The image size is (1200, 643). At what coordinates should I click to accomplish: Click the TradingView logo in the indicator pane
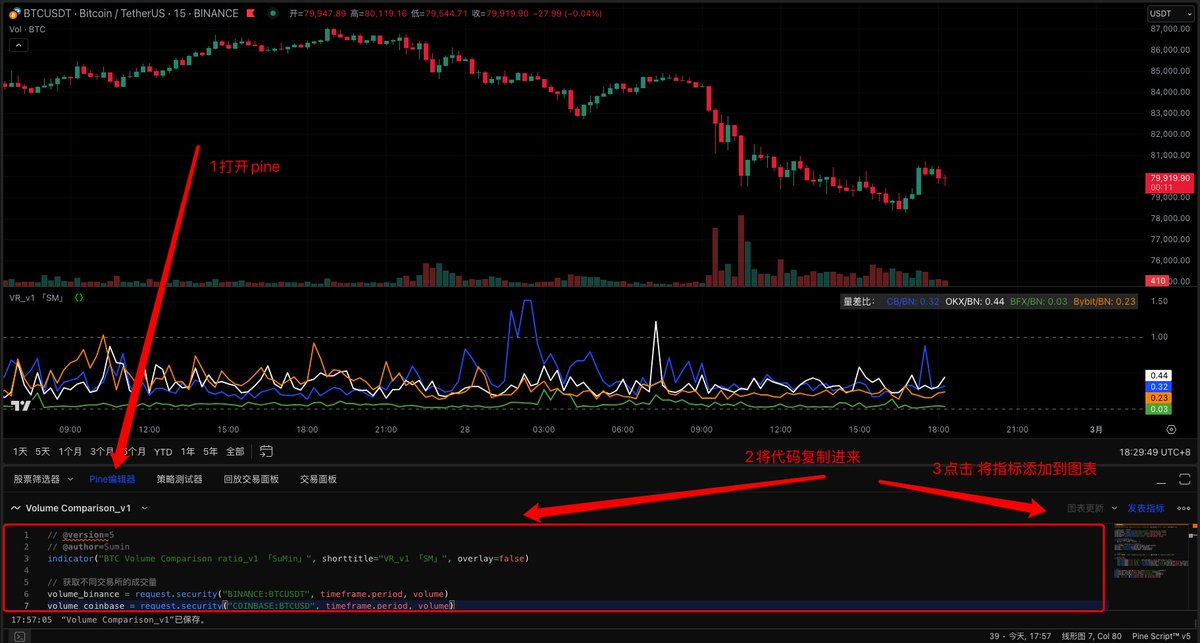[x=19, y=405]
